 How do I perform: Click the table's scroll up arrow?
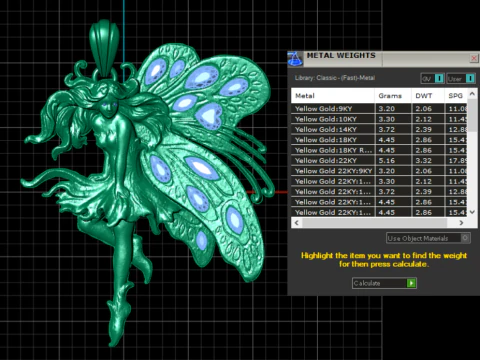472,94
